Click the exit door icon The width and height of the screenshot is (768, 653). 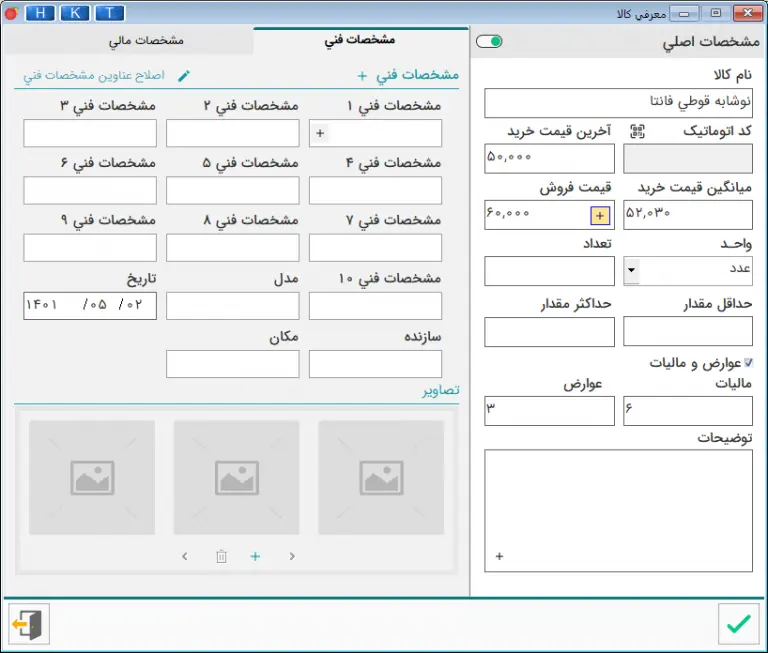pyautogui.click(x=28, y=624)
